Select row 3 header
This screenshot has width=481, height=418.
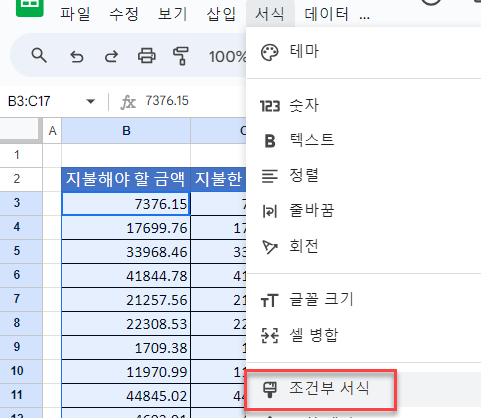coord(21,203)
